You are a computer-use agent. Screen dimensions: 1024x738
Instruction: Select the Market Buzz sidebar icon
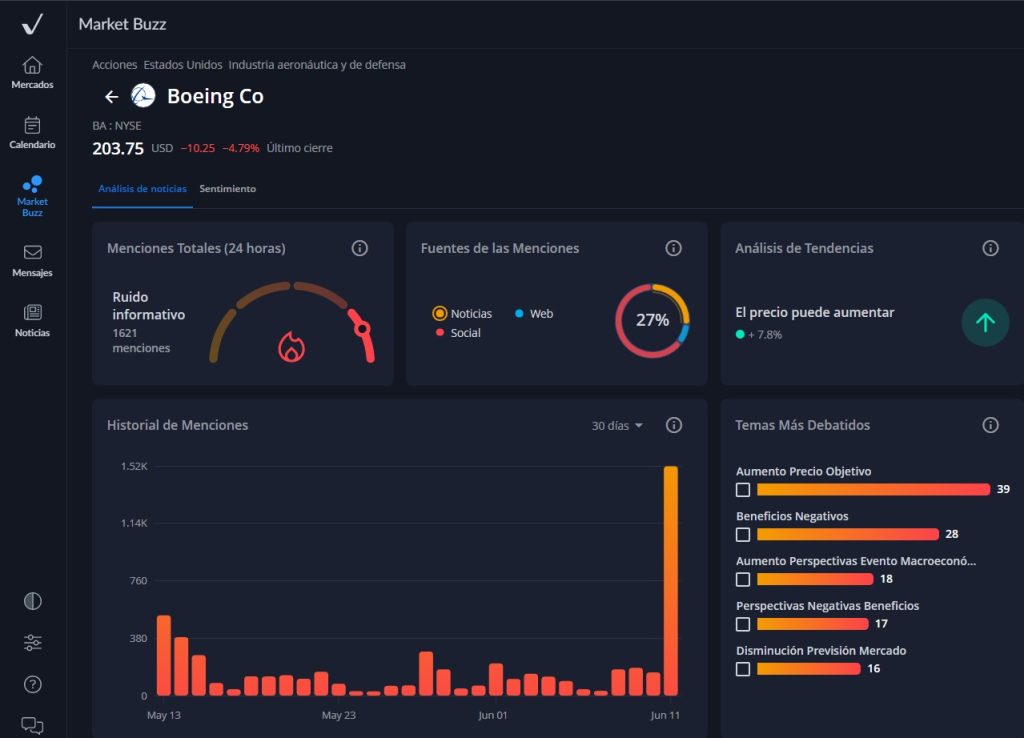click(x=32, y=184)
